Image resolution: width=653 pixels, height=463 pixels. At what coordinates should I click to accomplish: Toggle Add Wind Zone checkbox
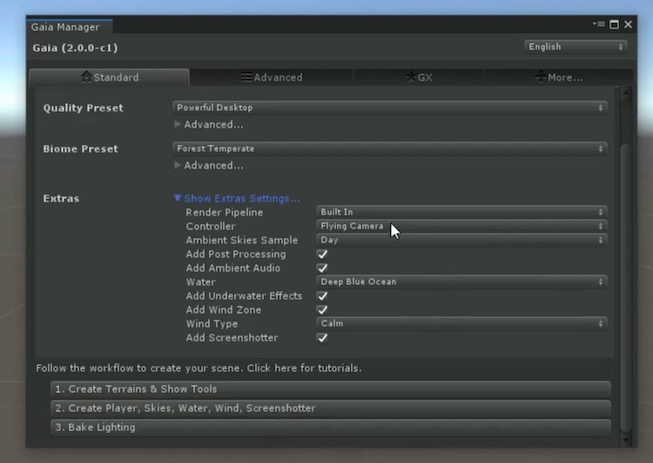pos(322,310)
